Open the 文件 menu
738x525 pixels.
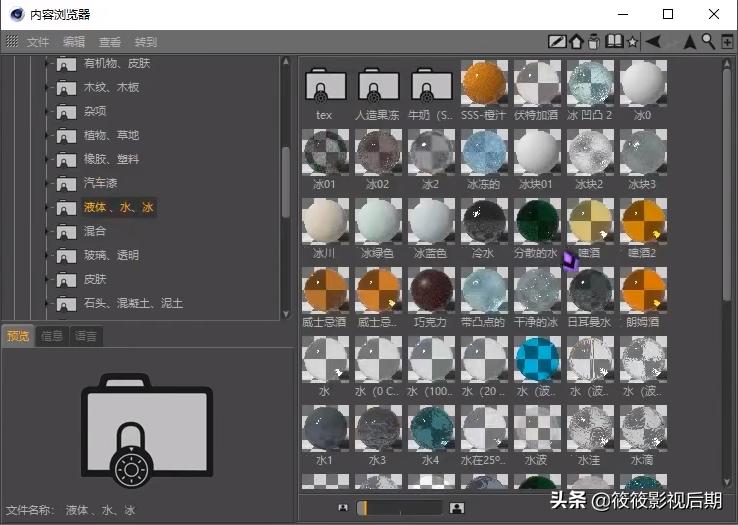coord(38,42)
